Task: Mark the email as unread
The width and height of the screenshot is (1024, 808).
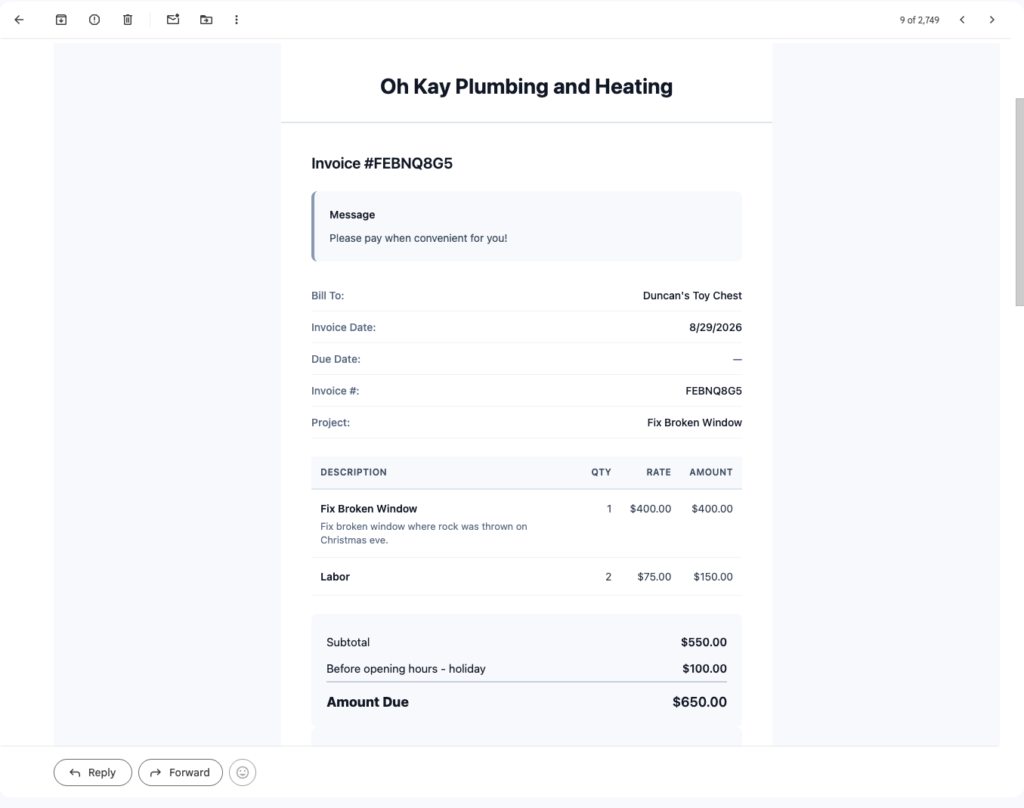Action: [x=172, y=20]
